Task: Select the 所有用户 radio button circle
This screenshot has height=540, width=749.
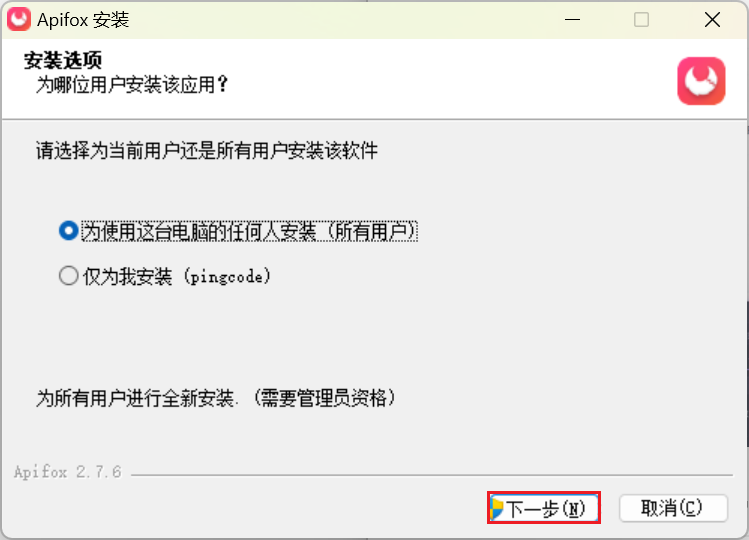Action: point(69,231)
